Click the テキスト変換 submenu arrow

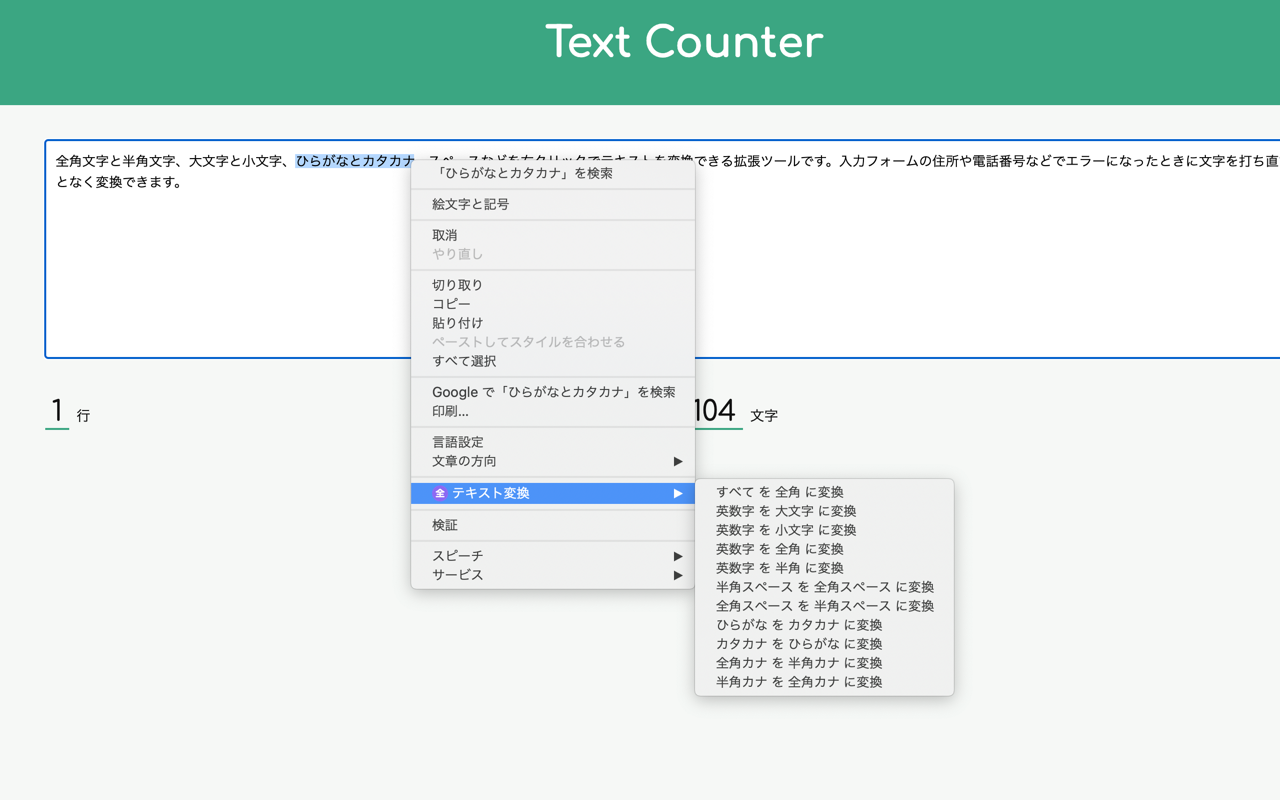pos(678,493)
